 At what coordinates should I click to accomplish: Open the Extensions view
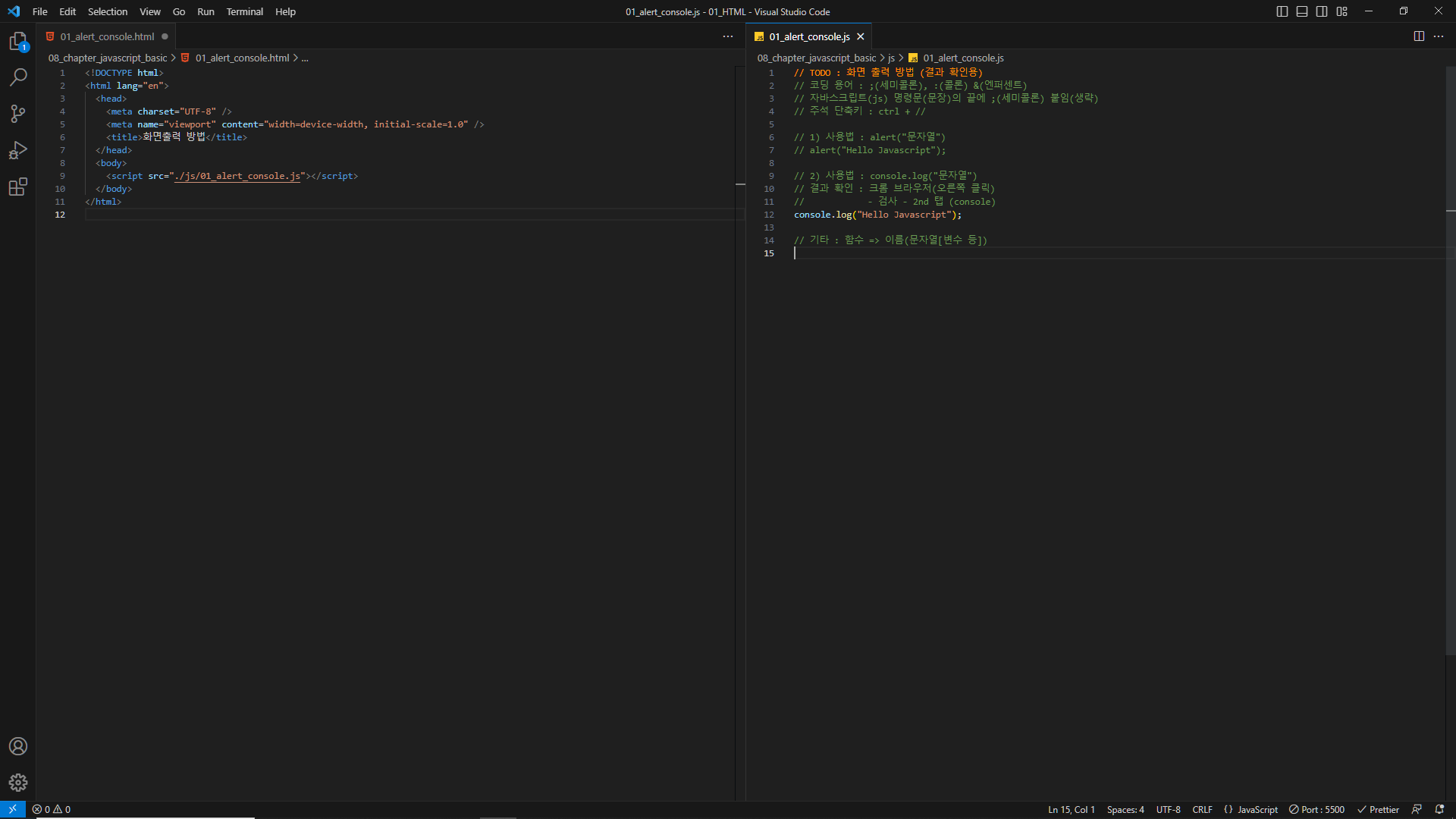click(x=18, y=187)
